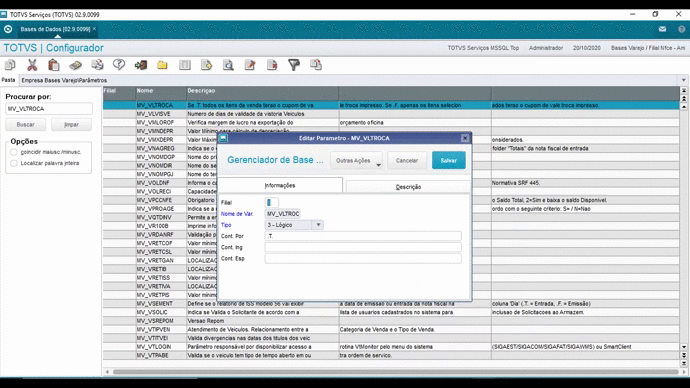This screenshot has height=388, width=690.
Task: Switch to the Descrição tab
Action: 408,187
